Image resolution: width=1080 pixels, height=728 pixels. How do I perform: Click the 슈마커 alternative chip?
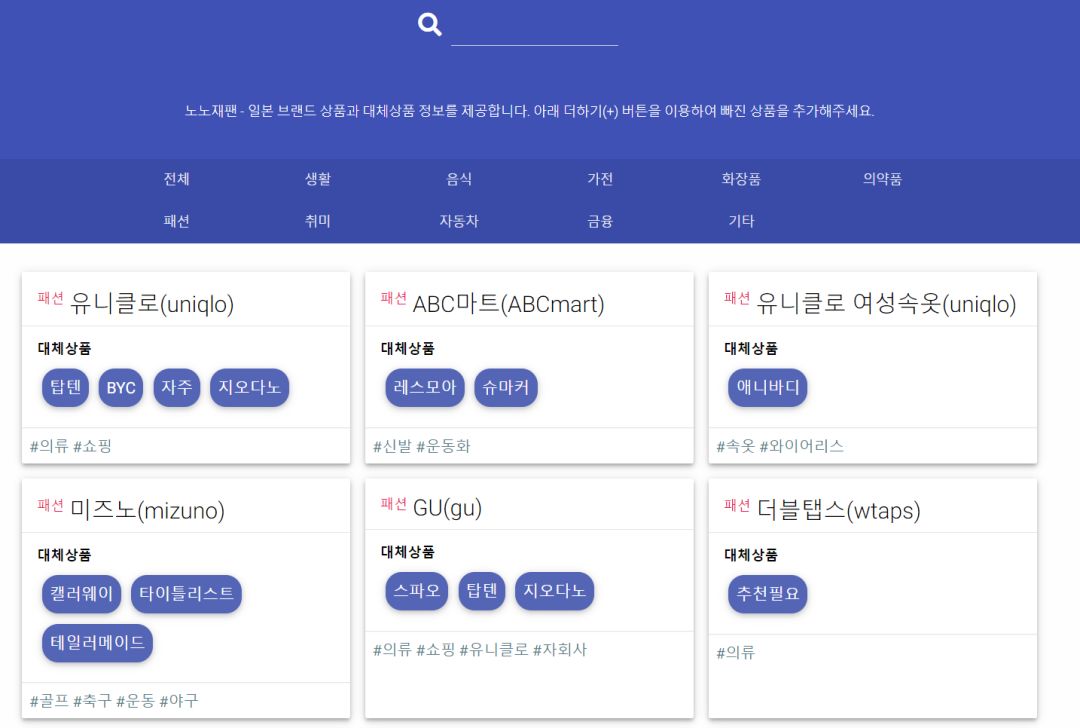click(506, 388)
